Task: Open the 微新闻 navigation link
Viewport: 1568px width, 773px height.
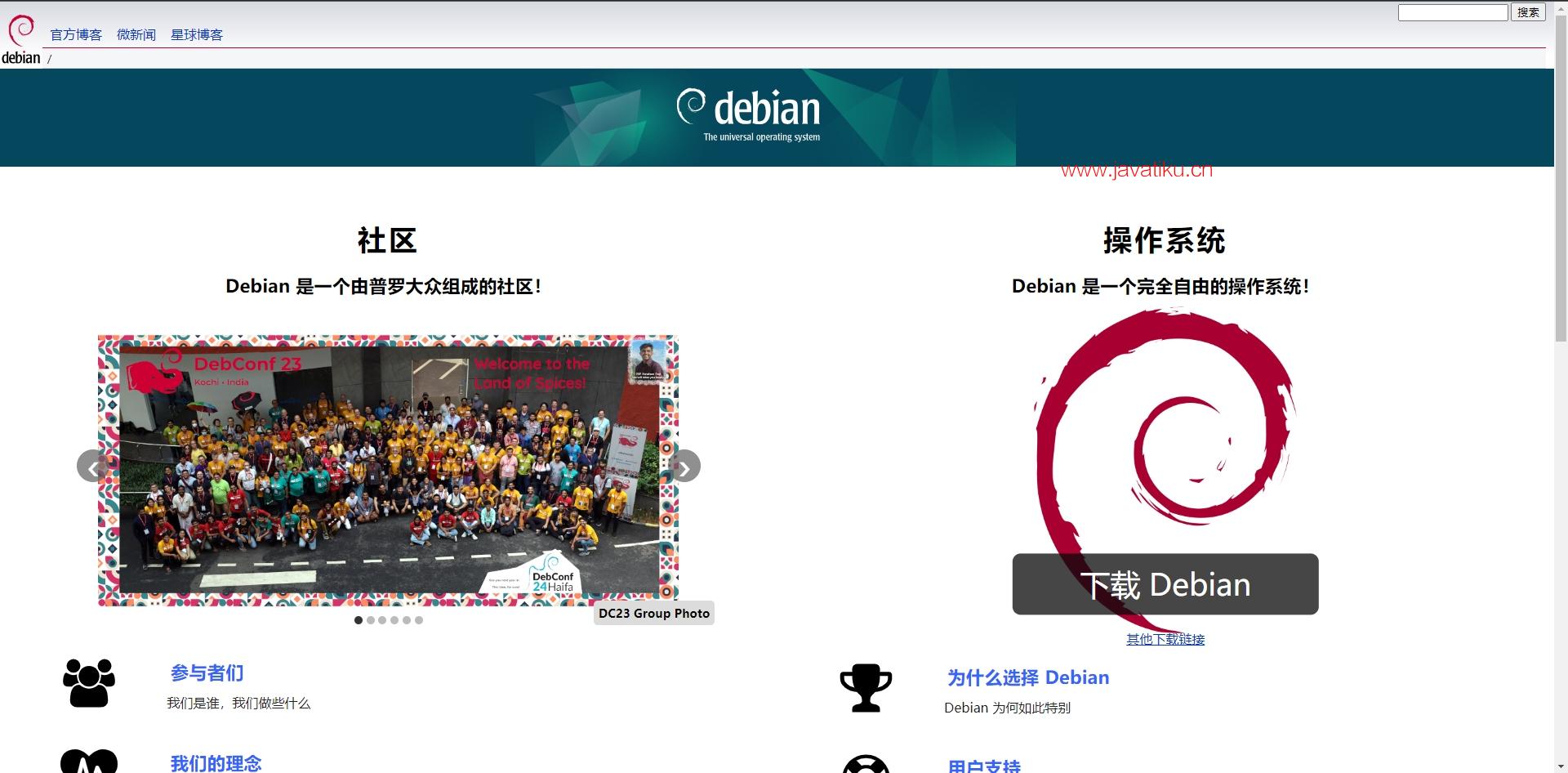Action: click(136, 34)
